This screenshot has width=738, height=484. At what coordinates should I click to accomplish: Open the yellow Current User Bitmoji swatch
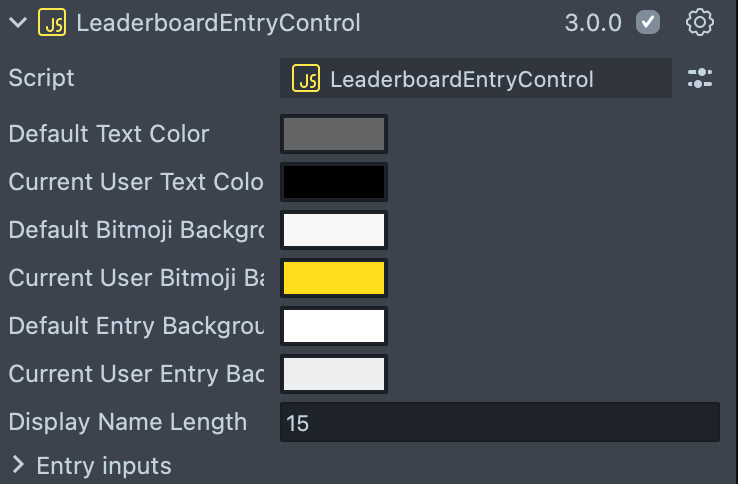[334, 278]
